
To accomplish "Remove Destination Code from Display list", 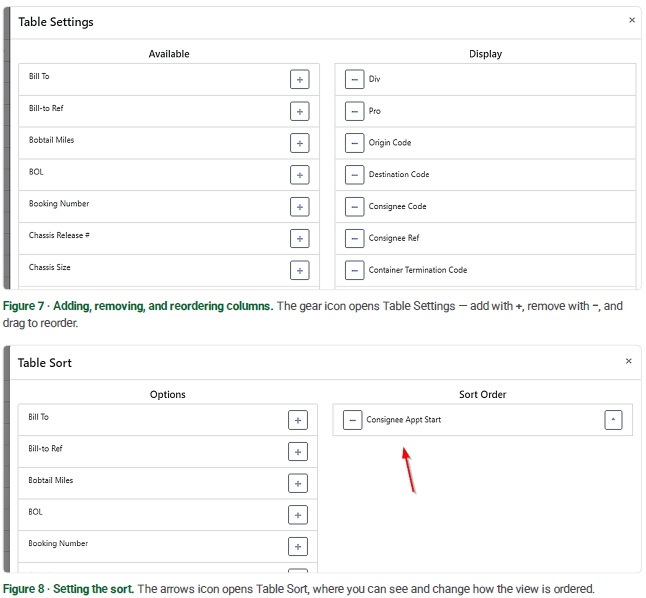I will coord(354,175).
